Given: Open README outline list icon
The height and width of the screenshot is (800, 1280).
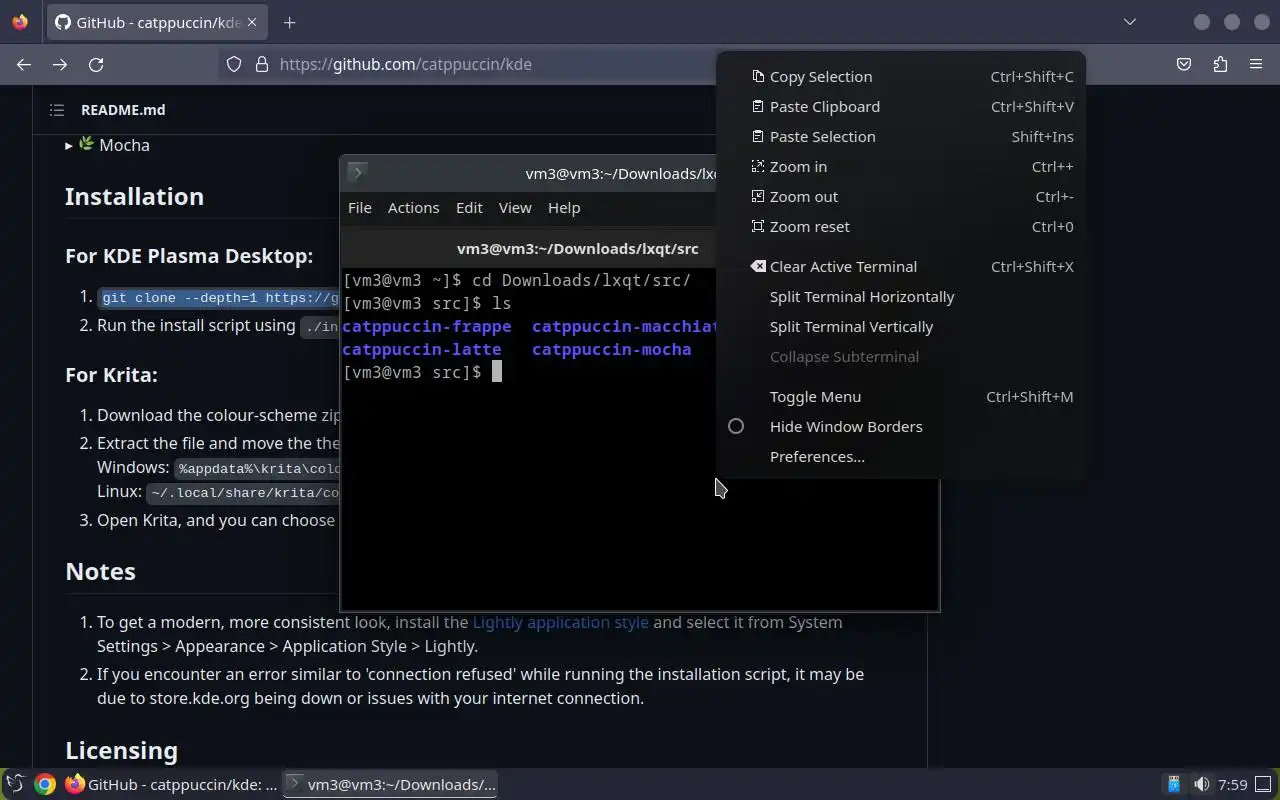Looking at the screenshot, I should tap(56, 110).
